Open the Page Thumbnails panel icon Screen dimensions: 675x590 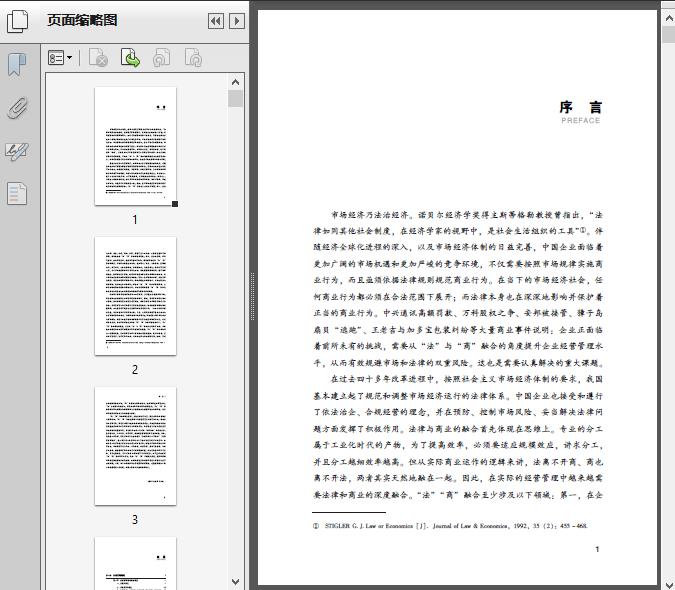point(17,21)
